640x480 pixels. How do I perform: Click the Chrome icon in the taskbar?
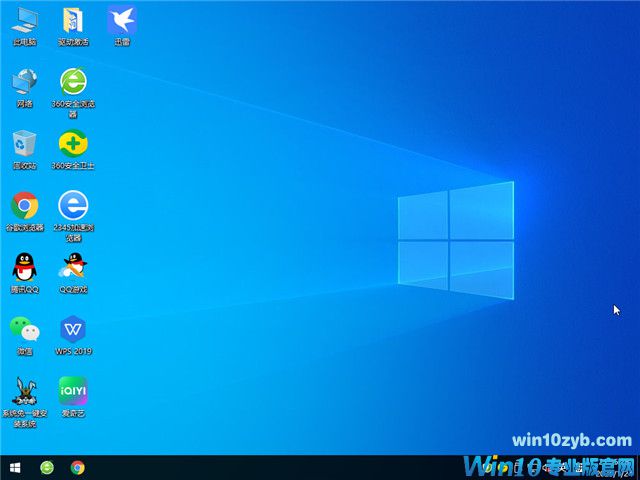[x=78, y=468]
